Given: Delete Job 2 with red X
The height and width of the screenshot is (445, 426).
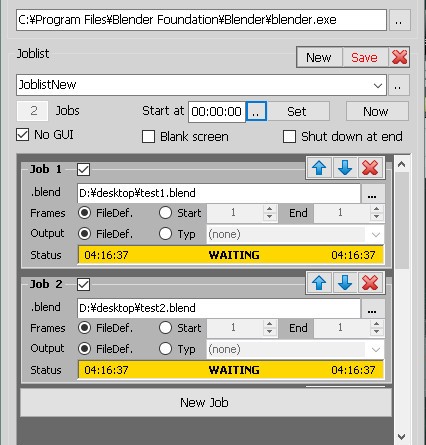Looking at the screenshot, I should tap(370, 283).
